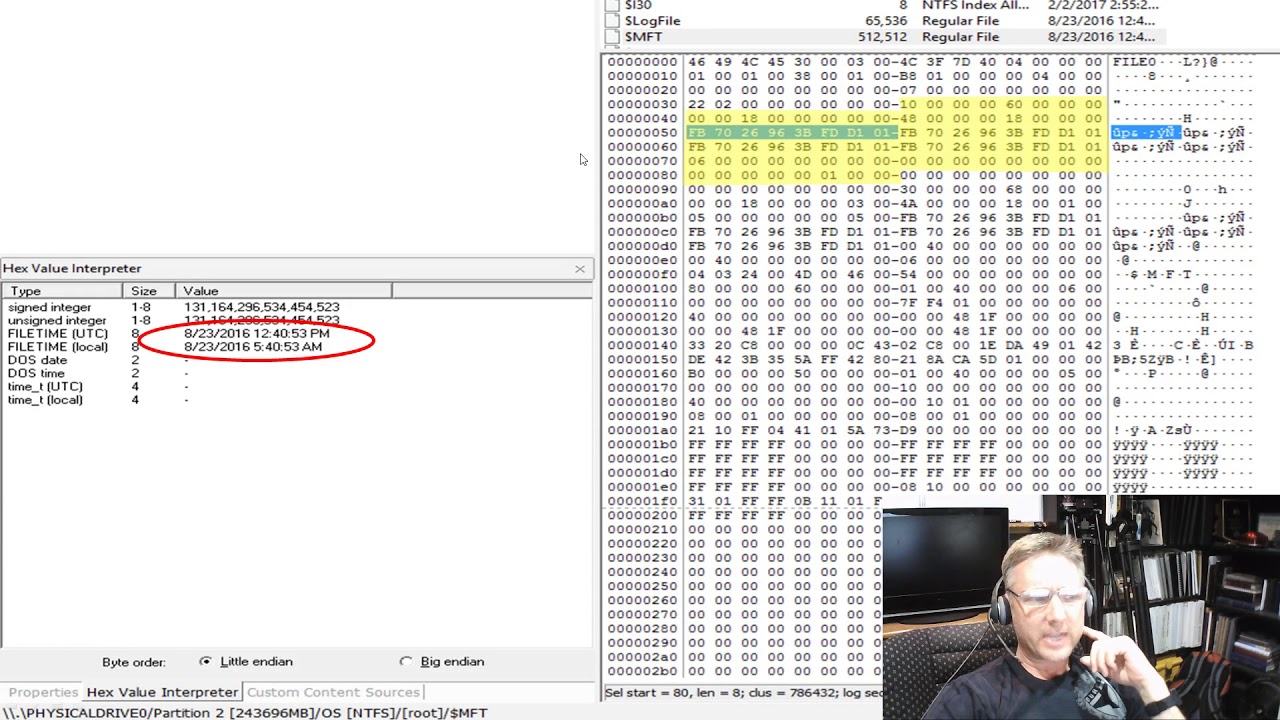Select the $MFT file name
This screenshot has height=720, width=1280.
pos(643,37)
